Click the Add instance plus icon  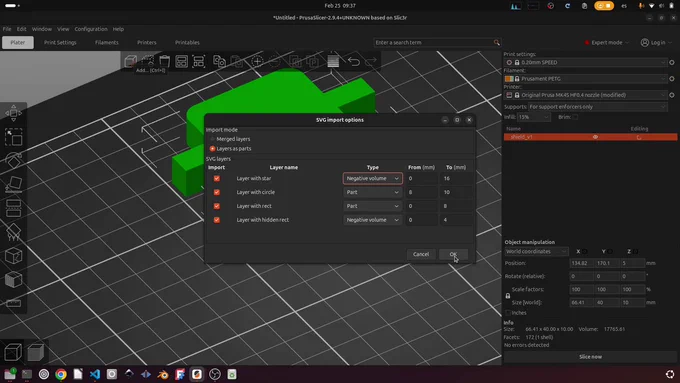point(257,61)
